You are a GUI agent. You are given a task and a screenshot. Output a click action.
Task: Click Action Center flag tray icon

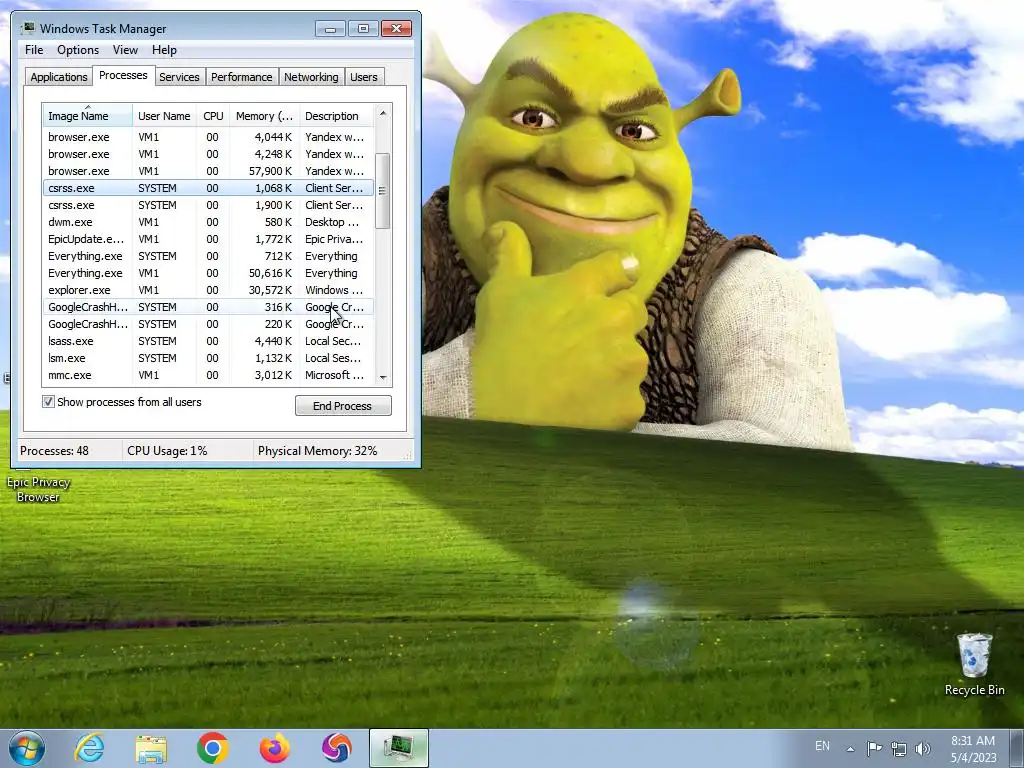(874, 748)
